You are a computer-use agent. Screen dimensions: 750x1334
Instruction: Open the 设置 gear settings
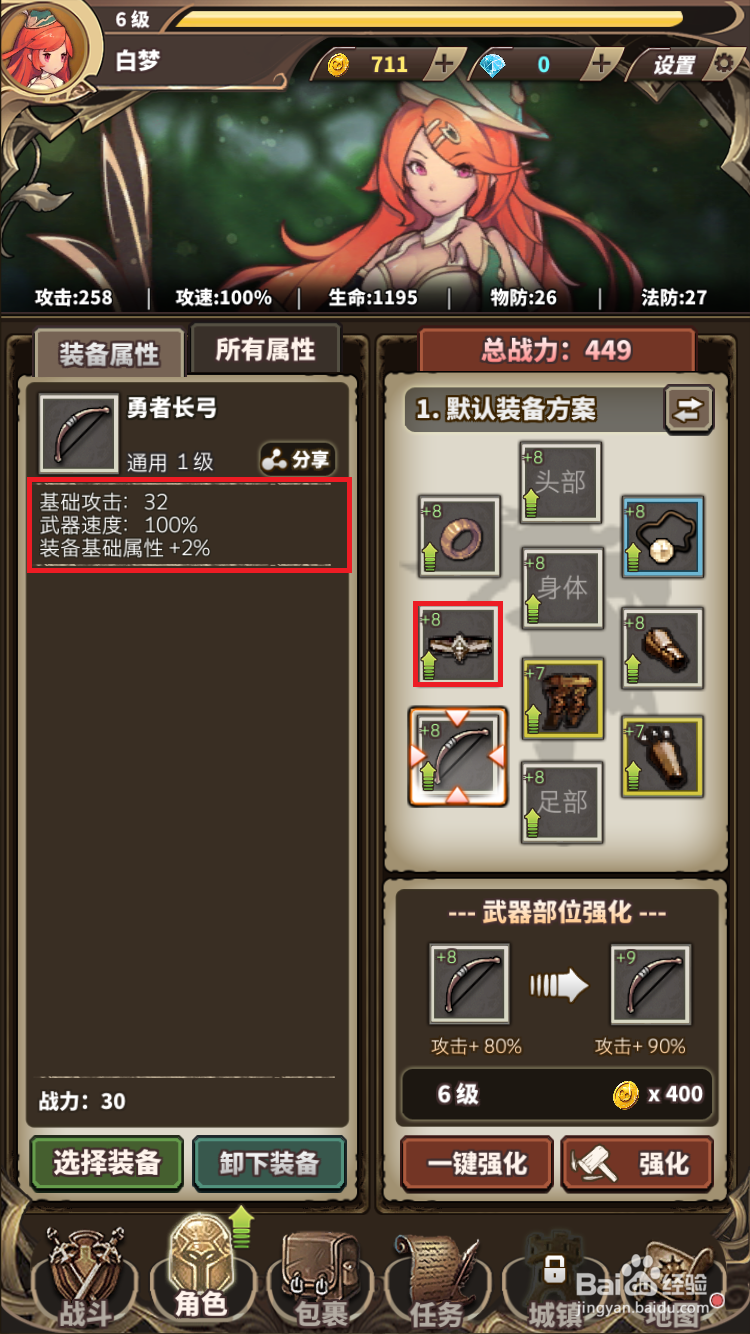692,65
